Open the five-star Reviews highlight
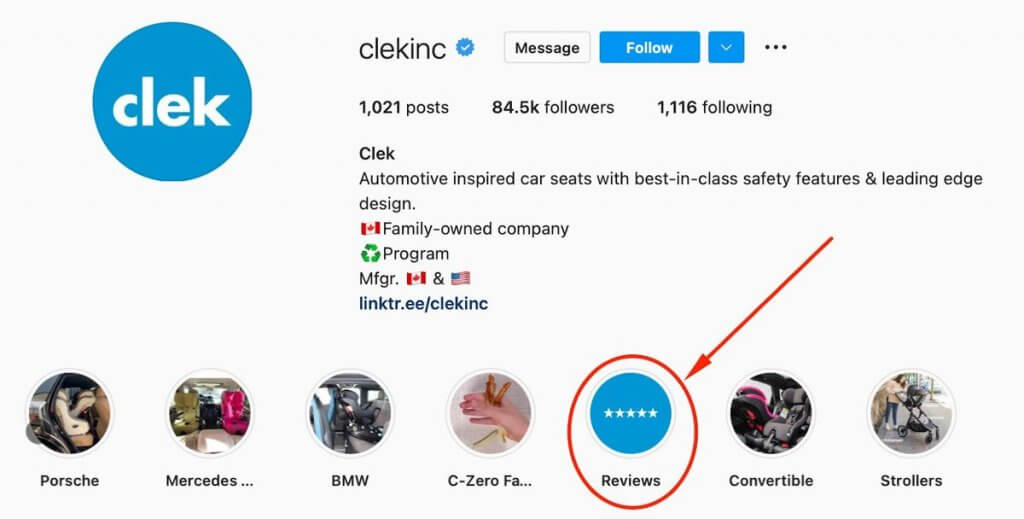The width and height of the screenshot is (1024, 519). pyautogui.click(x=630, y=413)
